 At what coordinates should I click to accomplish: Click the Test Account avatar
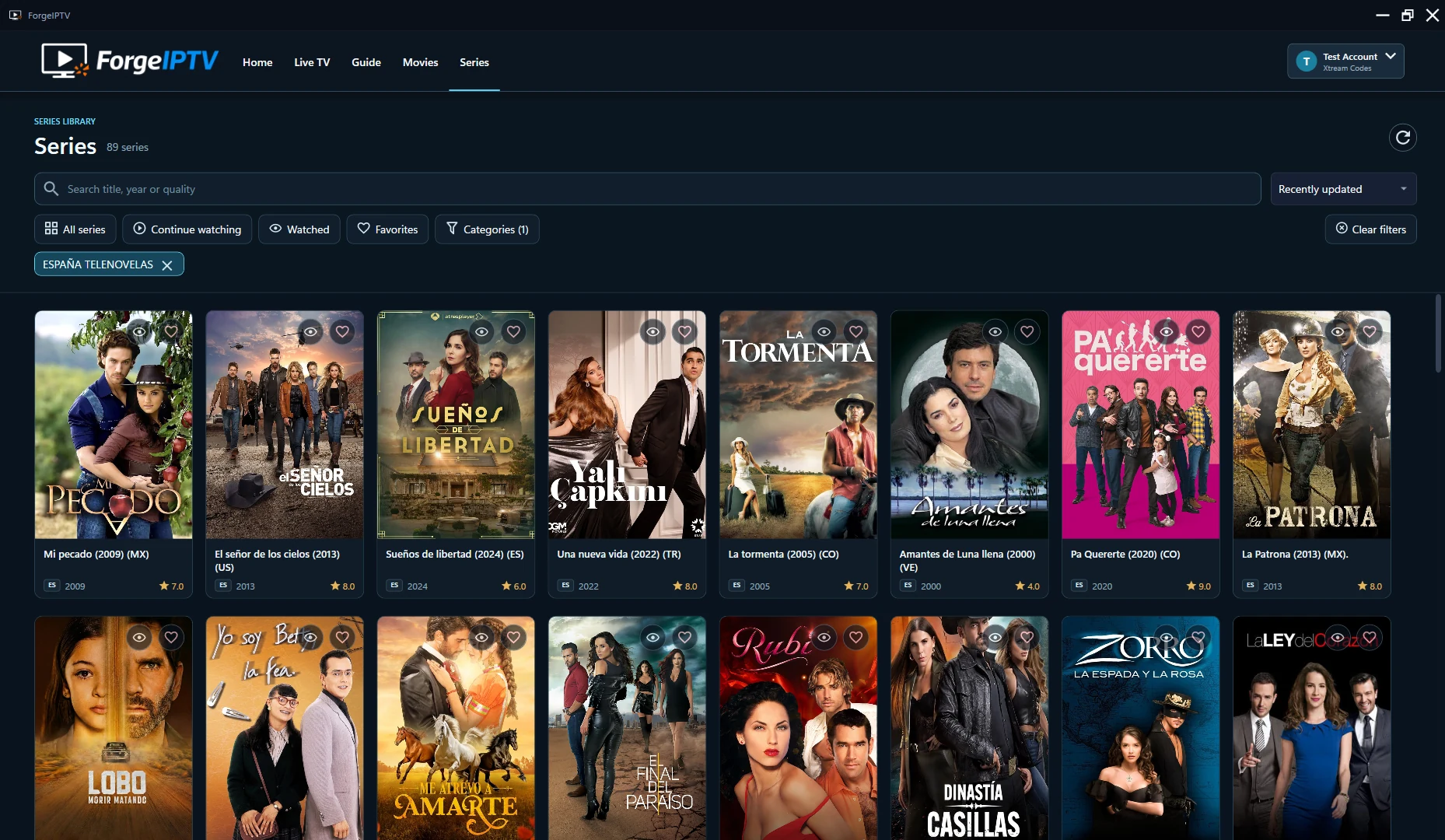tap(1306, 61)
